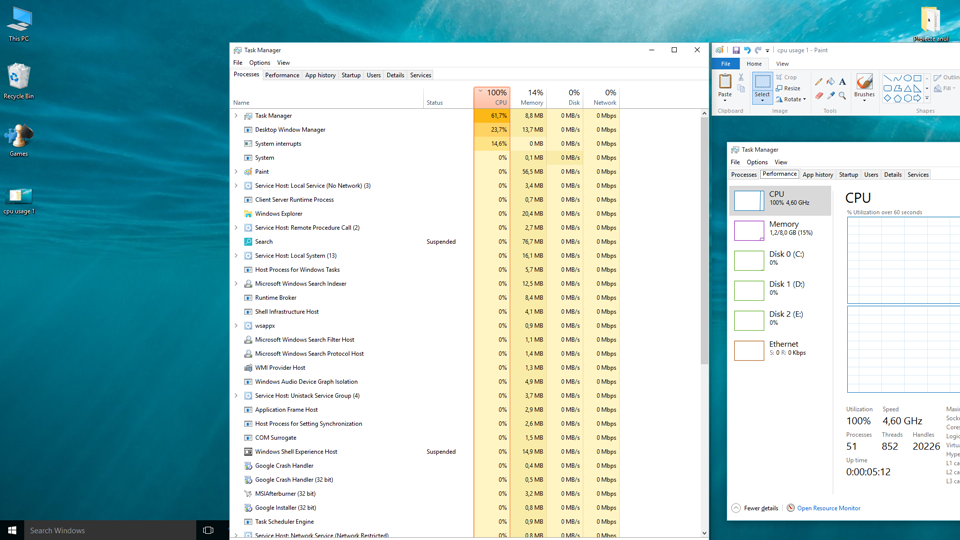Pick the Right arrow shape in Paint
Viewport: 960px width, 540px height.
[917, 98]
